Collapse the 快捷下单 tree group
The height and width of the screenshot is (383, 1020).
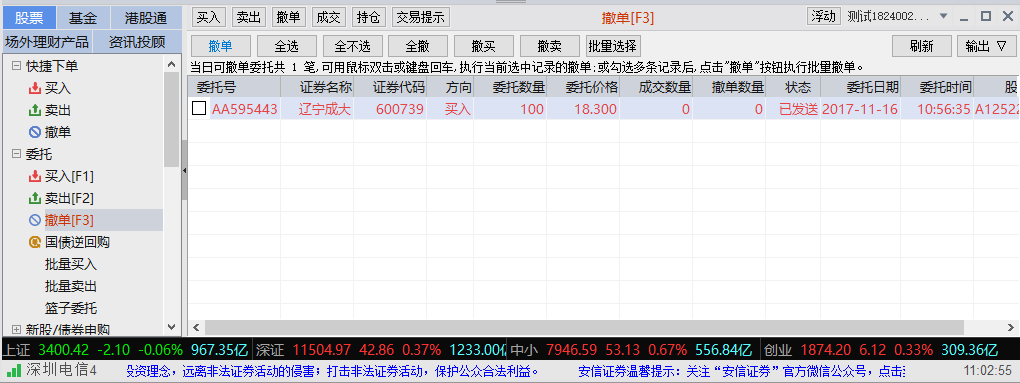click(x=16, y=66)
